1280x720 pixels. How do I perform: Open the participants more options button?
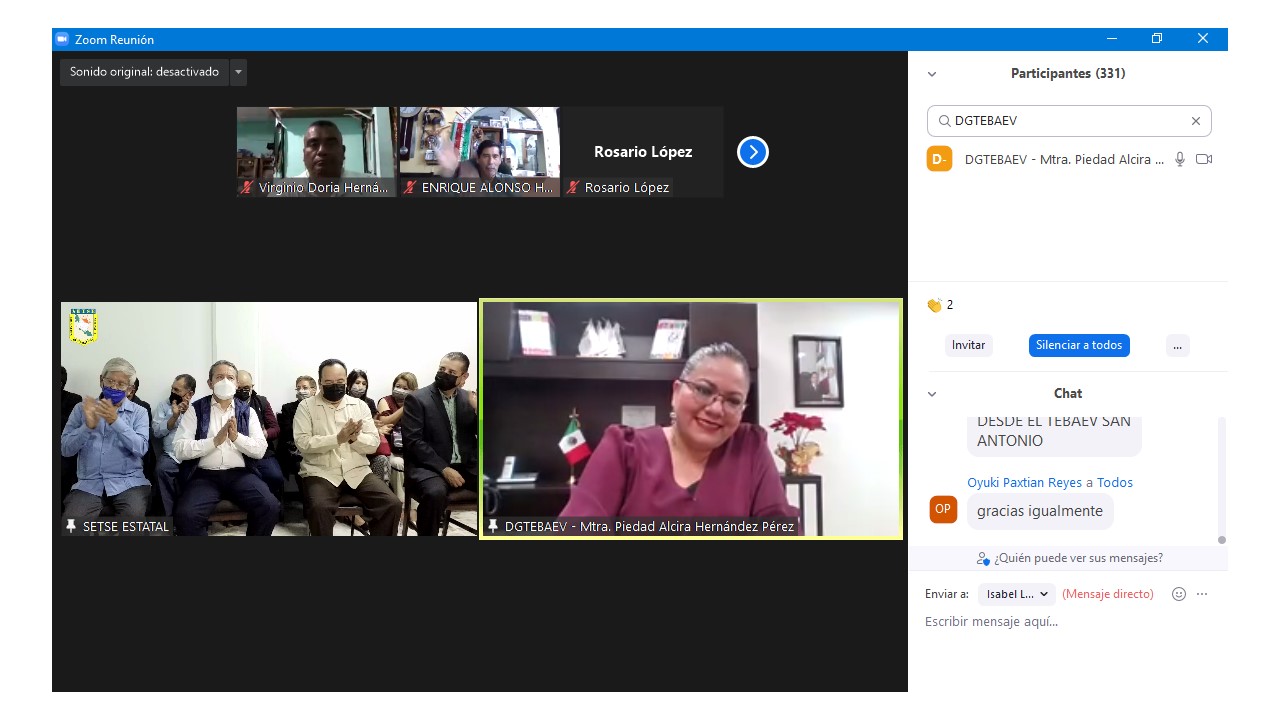click(1177, 345)
